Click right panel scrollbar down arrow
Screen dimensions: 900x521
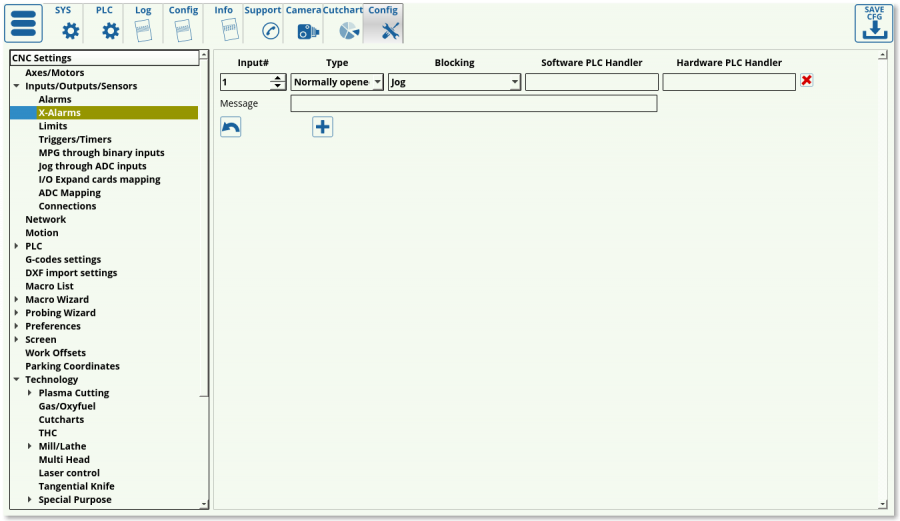(x=883, y=504)
